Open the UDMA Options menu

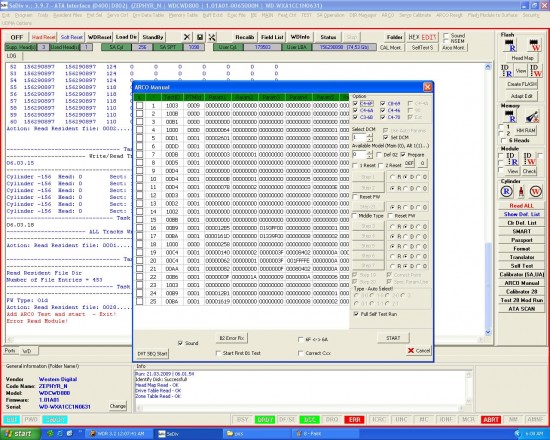[17, 23]
